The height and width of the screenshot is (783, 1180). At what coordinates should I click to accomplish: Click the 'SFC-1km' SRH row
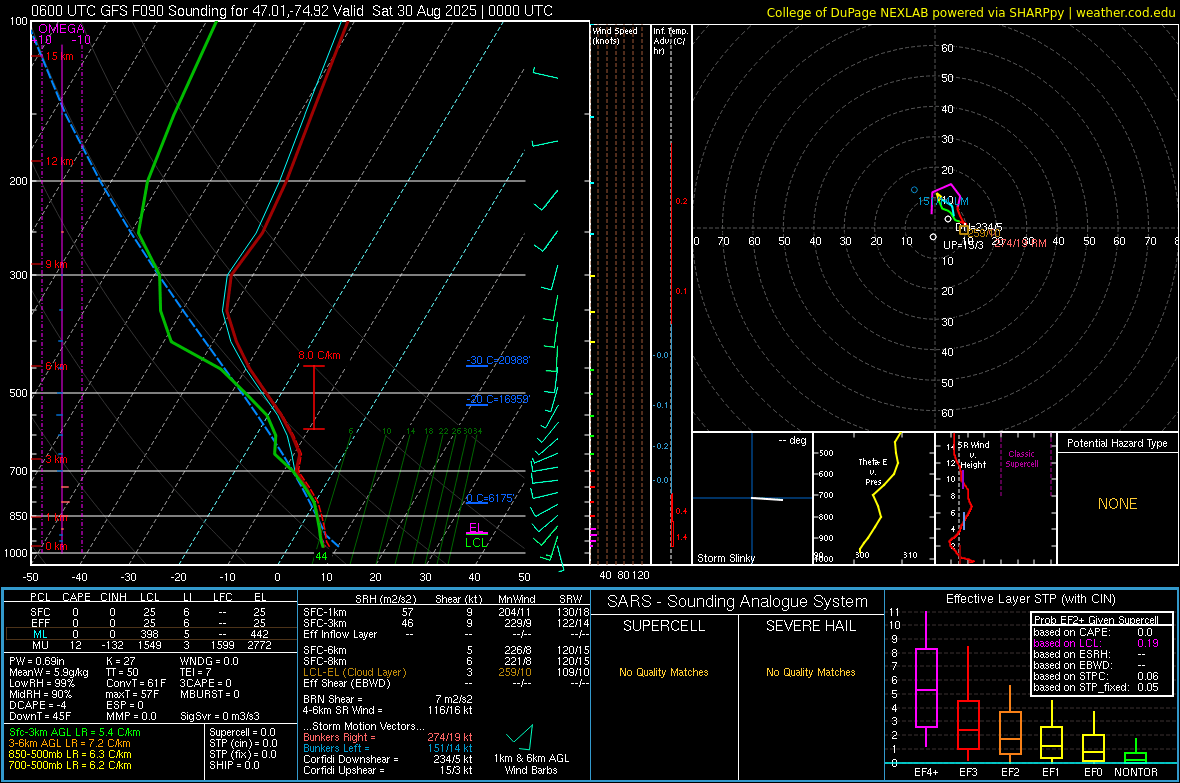point(446,613)
